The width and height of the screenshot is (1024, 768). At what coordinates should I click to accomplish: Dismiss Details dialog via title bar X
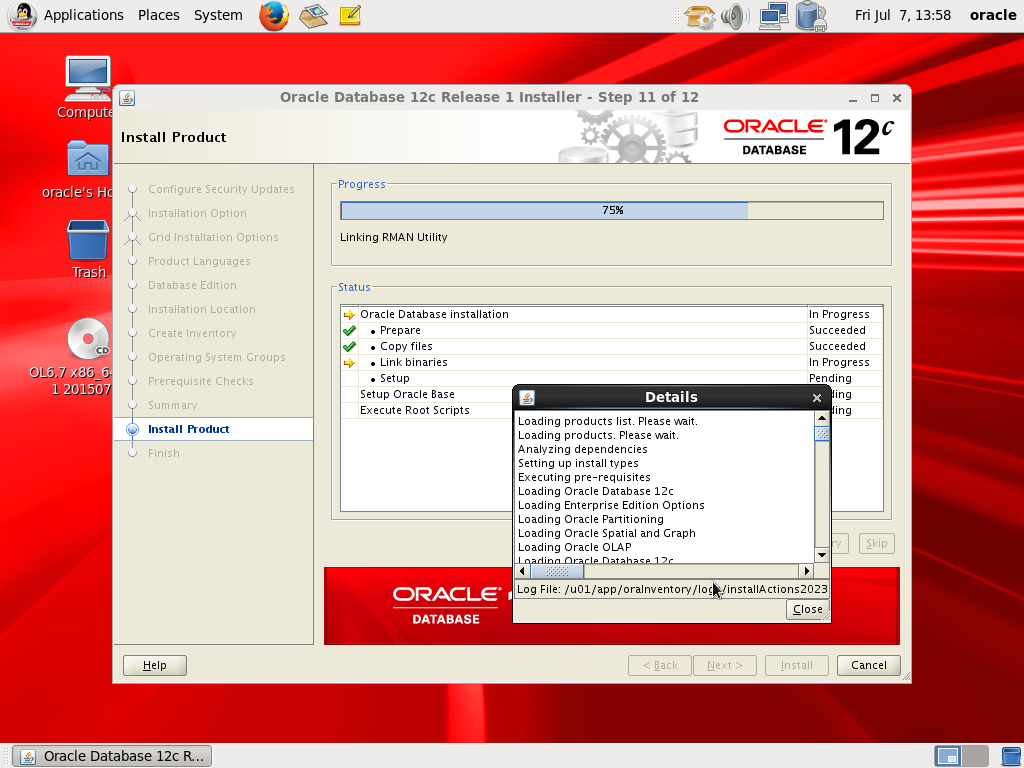pyautogui.click(x=816, y=398)
